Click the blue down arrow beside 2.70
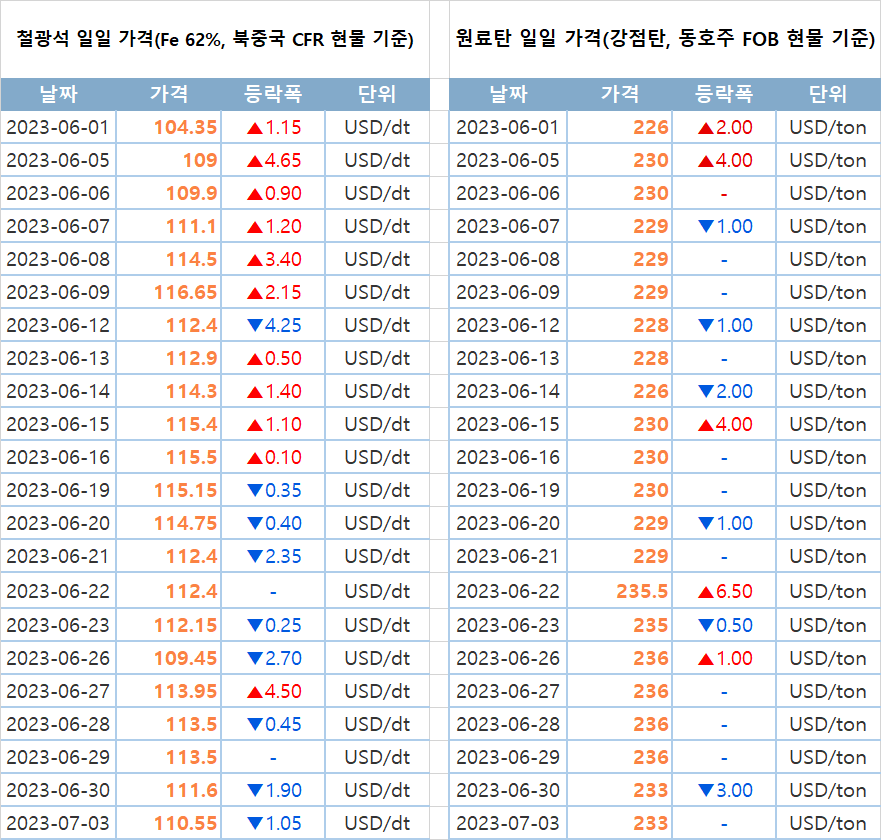The width and height of the screenshot is (881, 840). (254, 658)
